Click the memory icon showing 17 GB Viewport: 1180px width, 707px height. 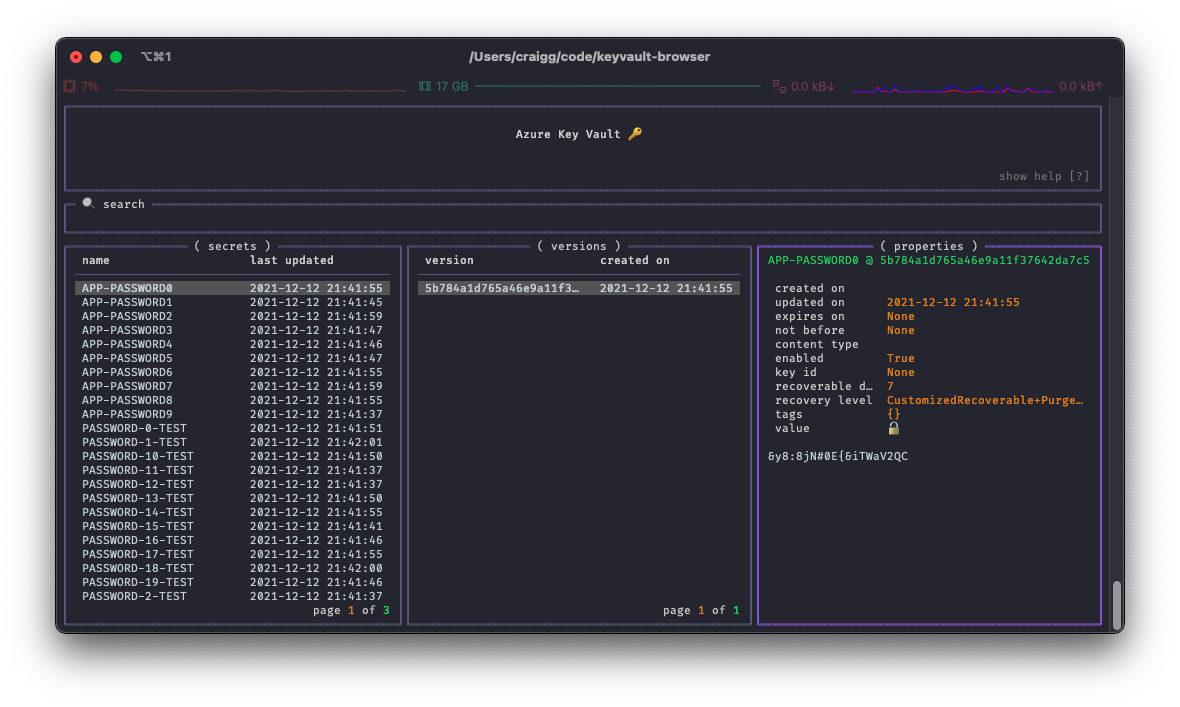[x=424, y=86]
